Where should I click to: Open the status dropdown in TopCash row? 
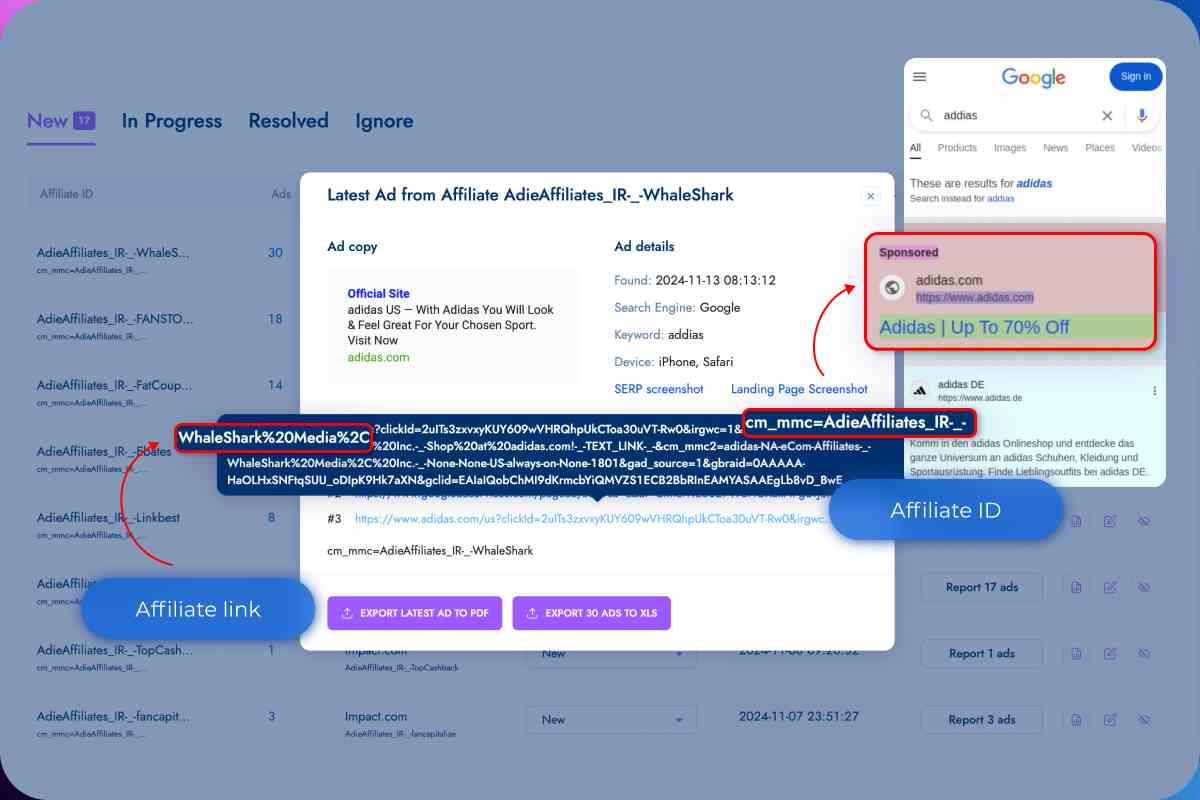point(611,653)
